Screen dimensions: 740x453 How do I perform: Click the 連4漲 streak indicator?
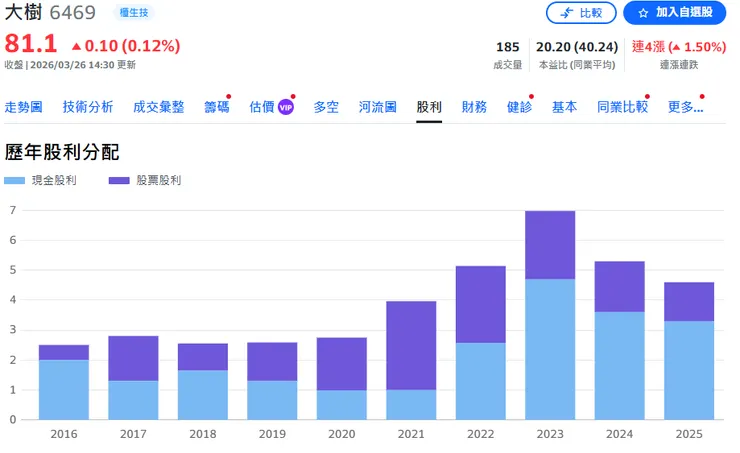point(679,47)
